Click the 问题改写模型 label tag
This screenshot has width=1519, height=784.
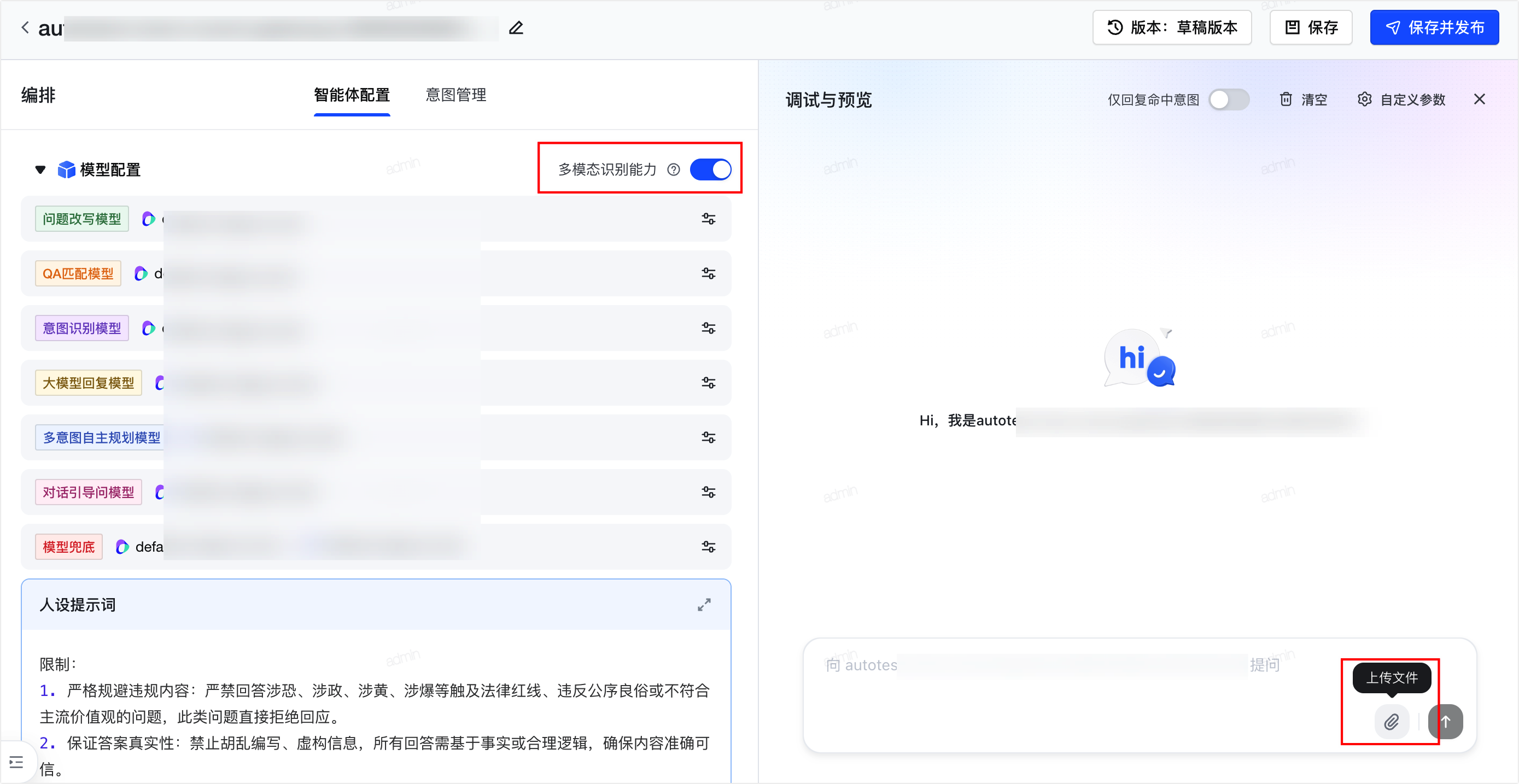coord(82,219)
